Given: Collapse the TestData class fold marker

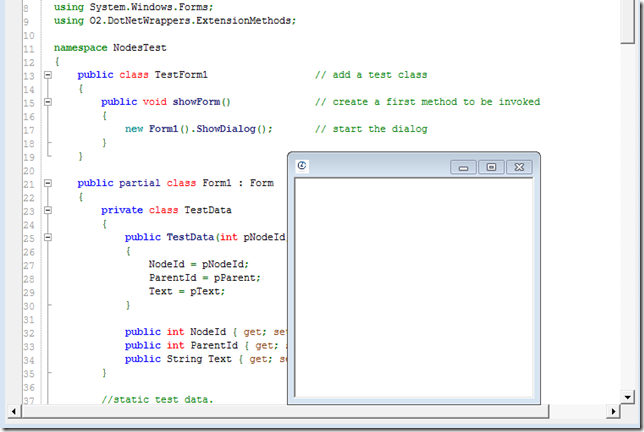Looking at the screenshot, I should (48, 210).
